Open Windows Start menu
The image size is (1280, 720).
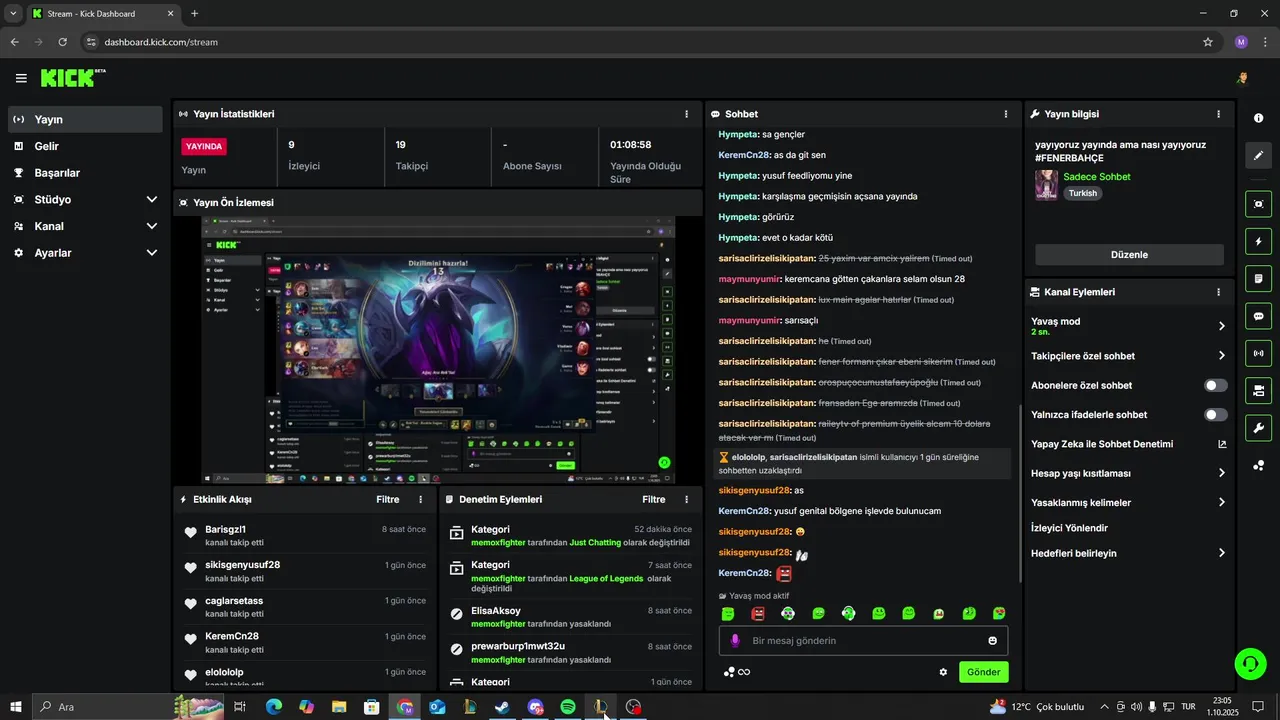pos(15,707)
